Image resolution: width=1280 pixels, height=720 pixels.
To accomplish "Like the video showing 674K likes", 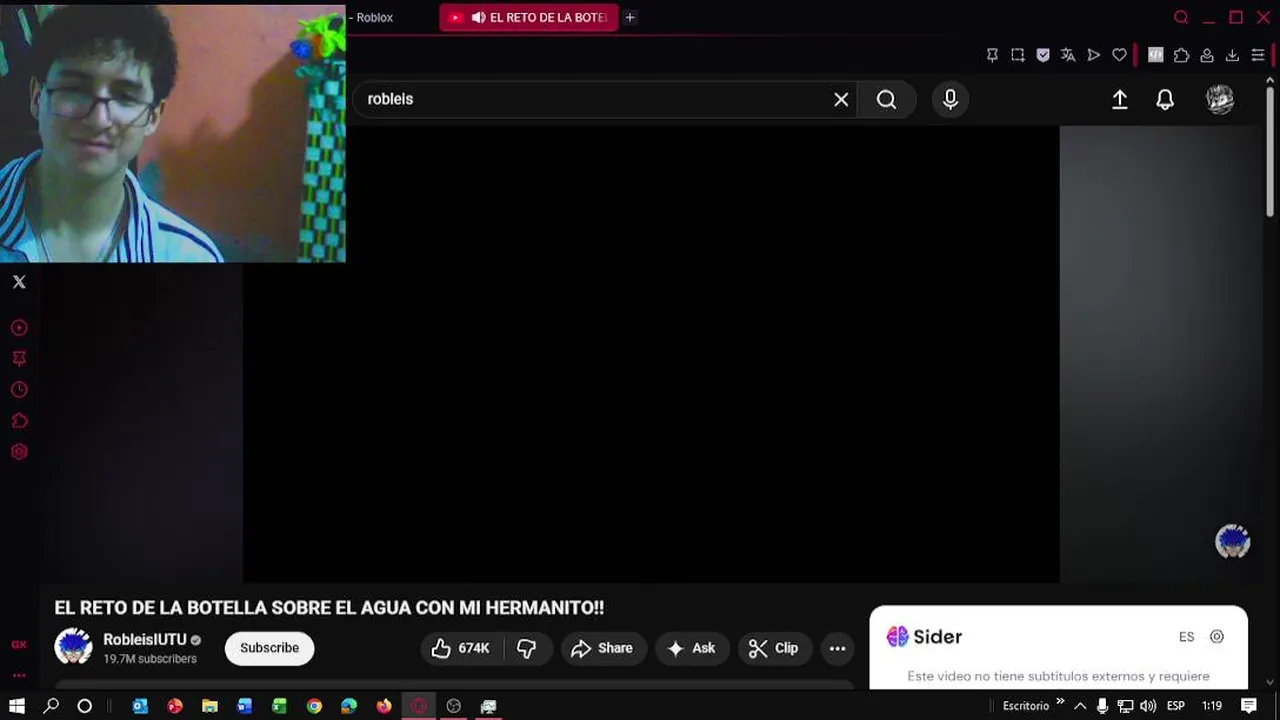I will [x=461, y=648].
